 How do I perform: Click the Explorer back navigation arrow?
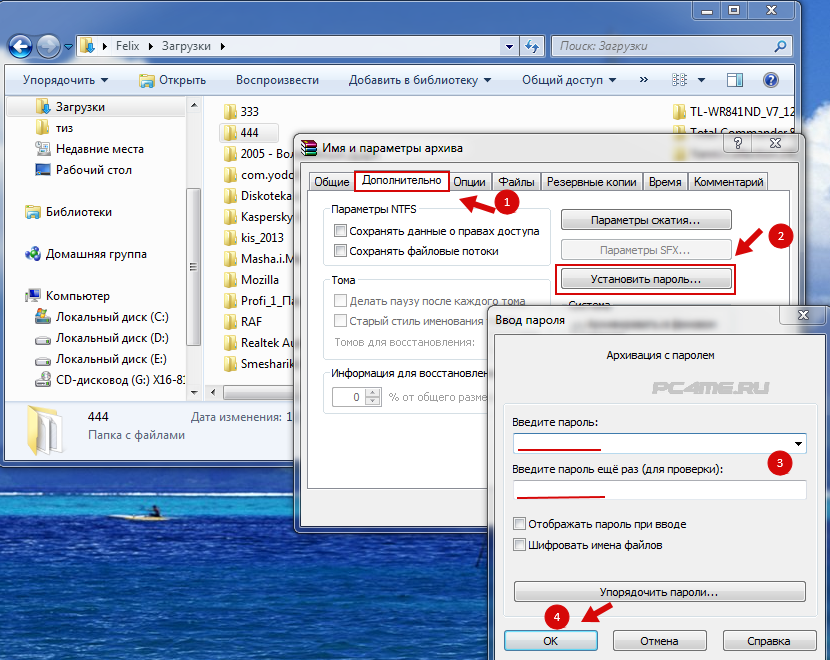[21, 47]
